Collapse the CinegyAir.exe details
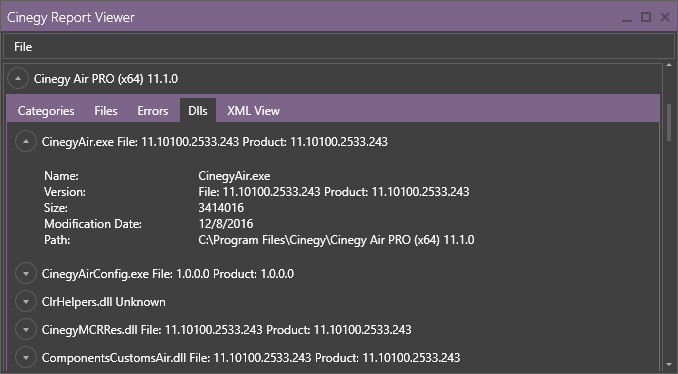 [x=26, y=142]
